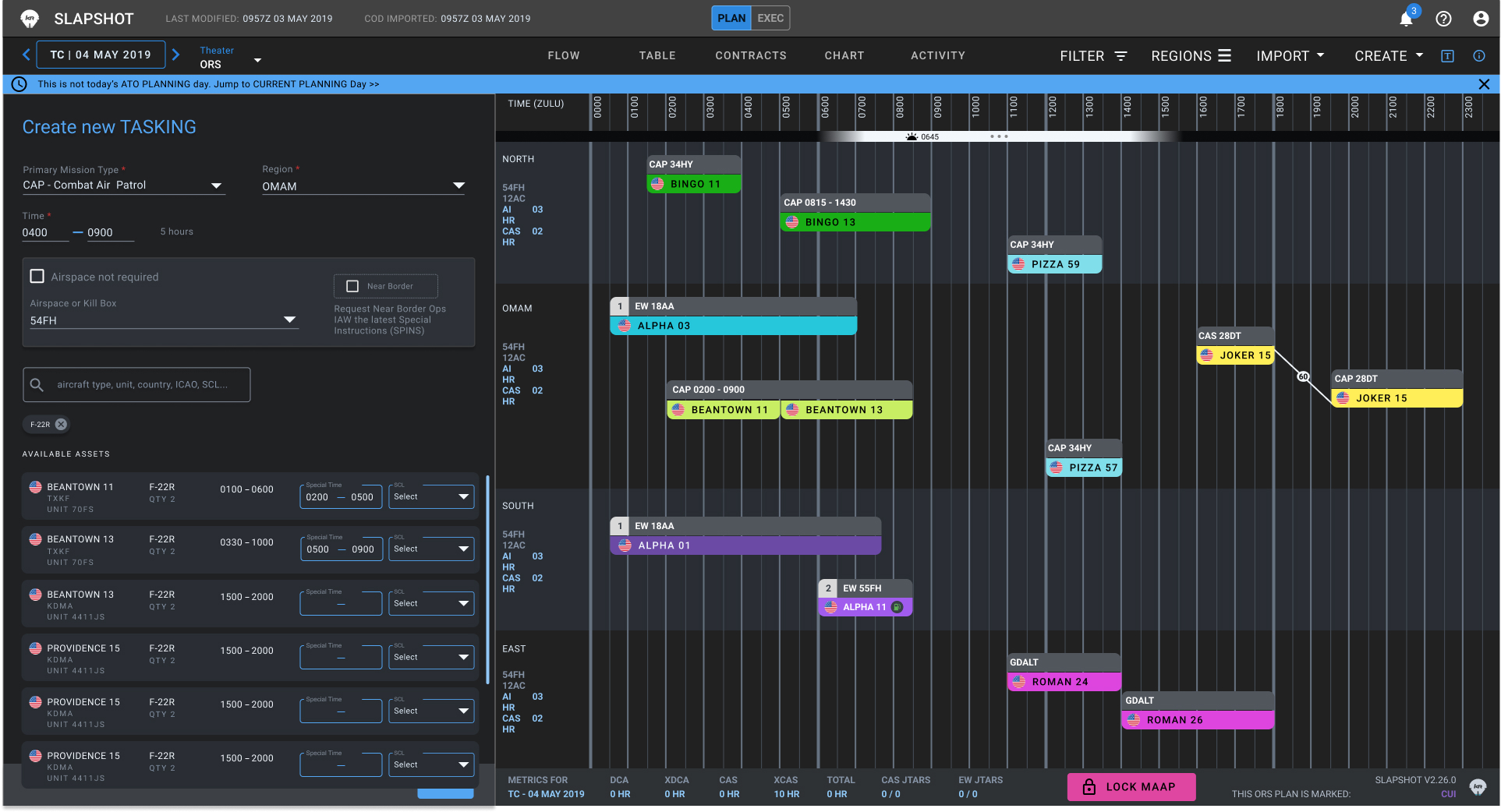This screenshot has width=1501, height=812.
Task: Click the yellow JOKER 15 CAS bar
Action: click(x=1236, y=355)
